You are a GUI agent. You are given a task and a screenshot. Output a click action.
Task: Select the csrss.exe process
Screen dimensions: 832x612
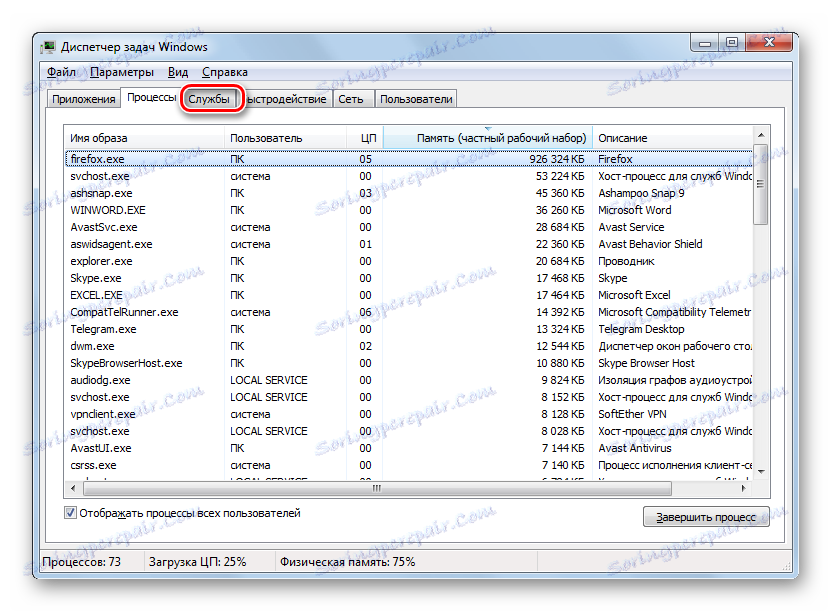point(409,465)
